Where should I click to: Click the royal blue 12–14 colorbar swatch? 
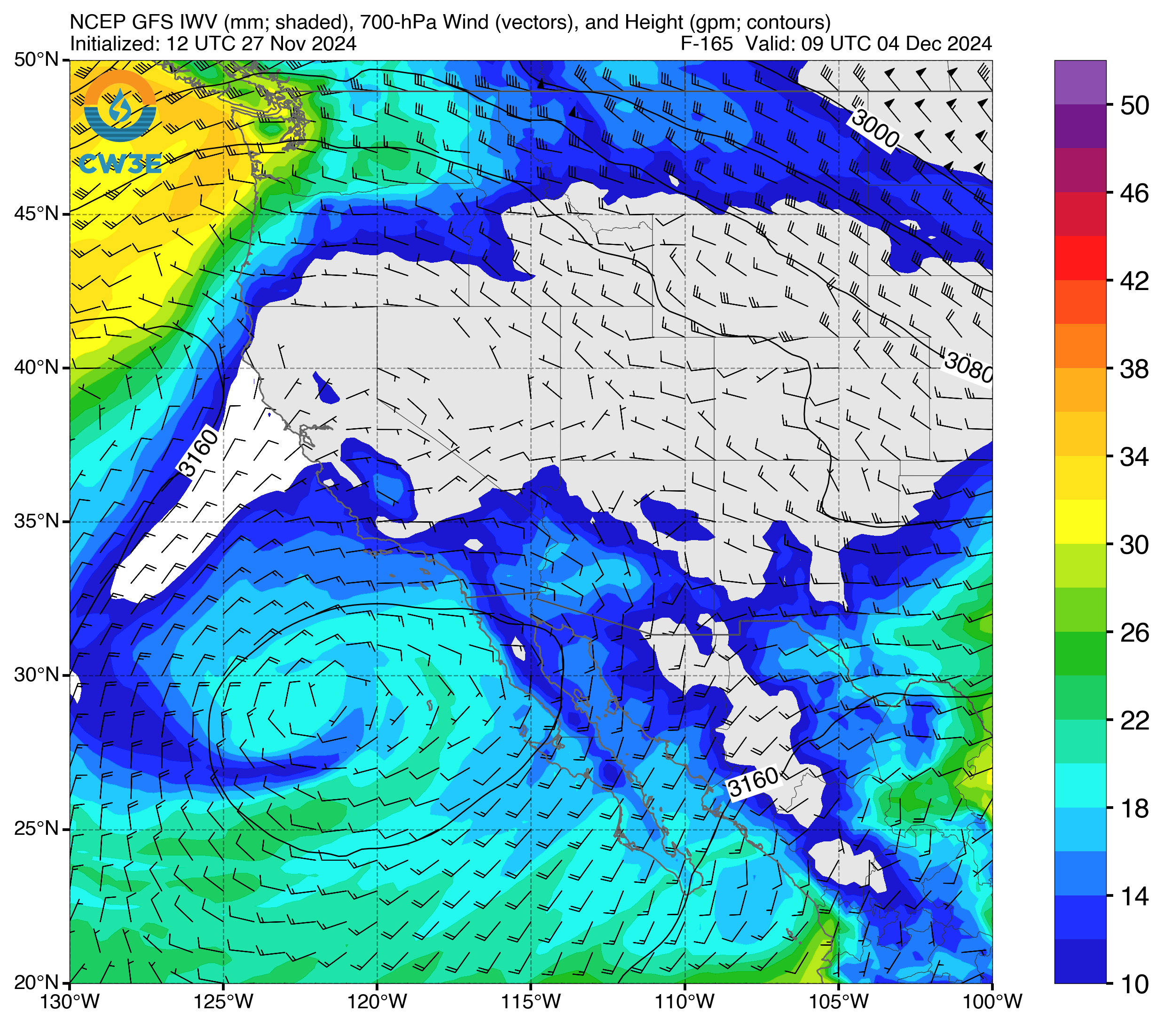pyautogui.click(x=1080, y=917)
